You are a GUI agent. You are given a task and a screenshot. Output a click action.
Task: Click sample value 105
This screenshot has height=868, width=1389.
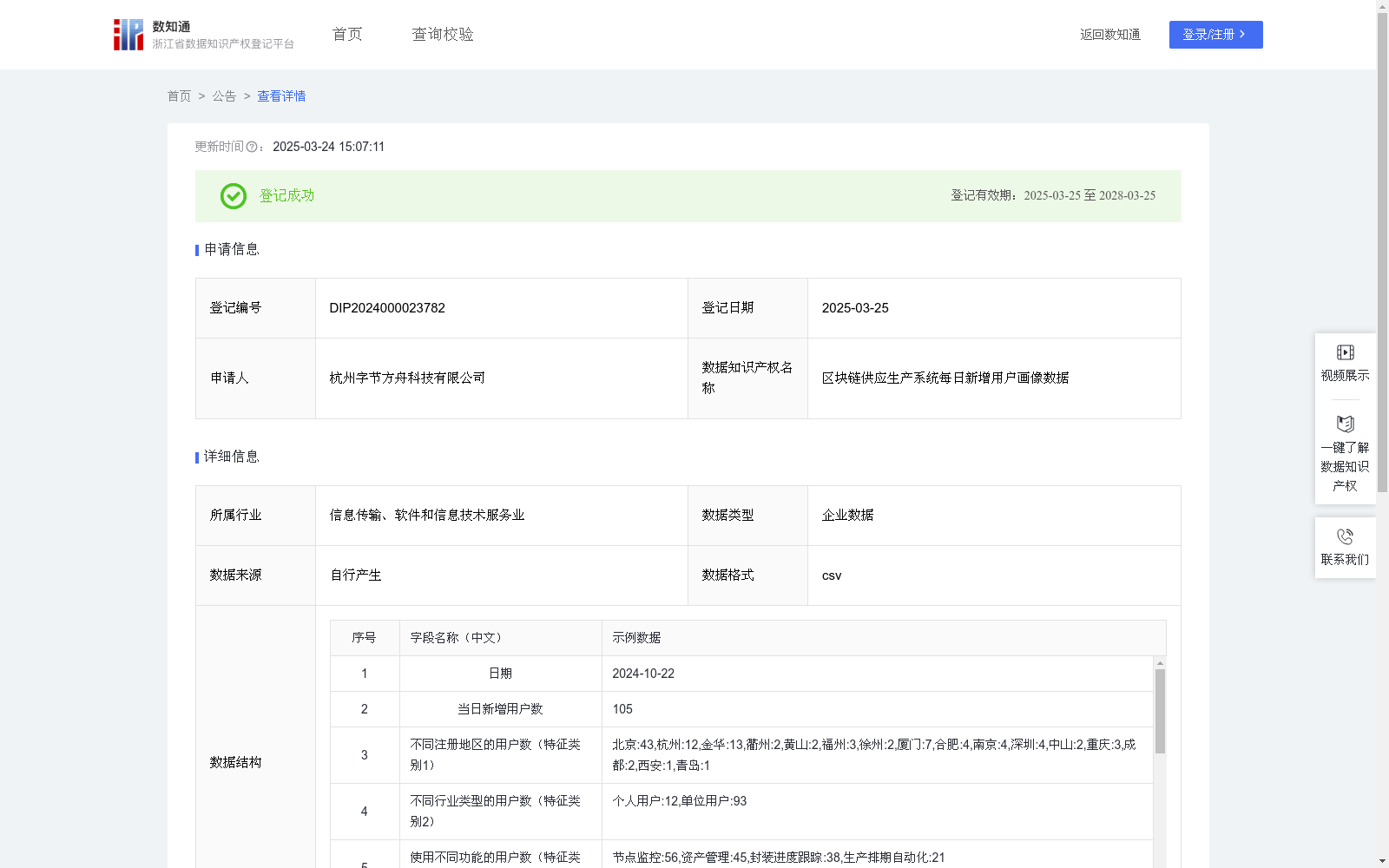pyautogui.click(x=622, y=709)
